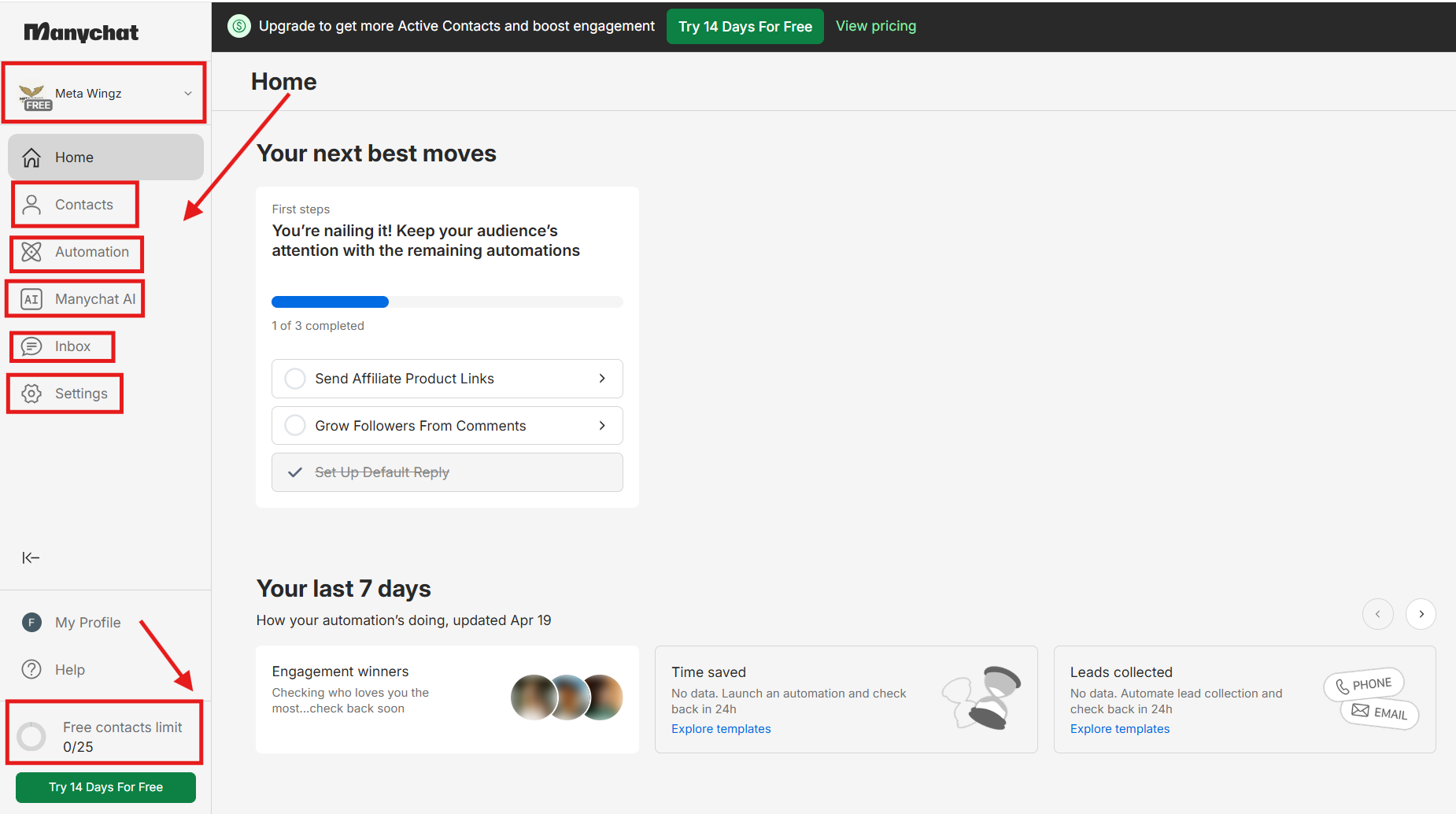Viewport: 1456px width, 814px height.
Task: Click the Free contacts limit 0/25 text
Action: click(122, 737)
